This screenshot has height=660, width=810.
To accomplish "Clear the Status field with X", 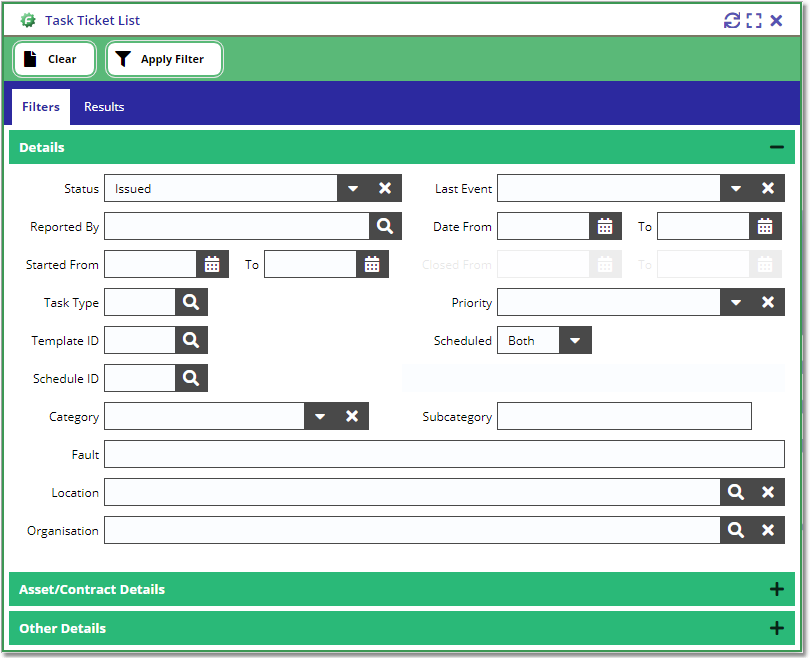I will (385, 188).
